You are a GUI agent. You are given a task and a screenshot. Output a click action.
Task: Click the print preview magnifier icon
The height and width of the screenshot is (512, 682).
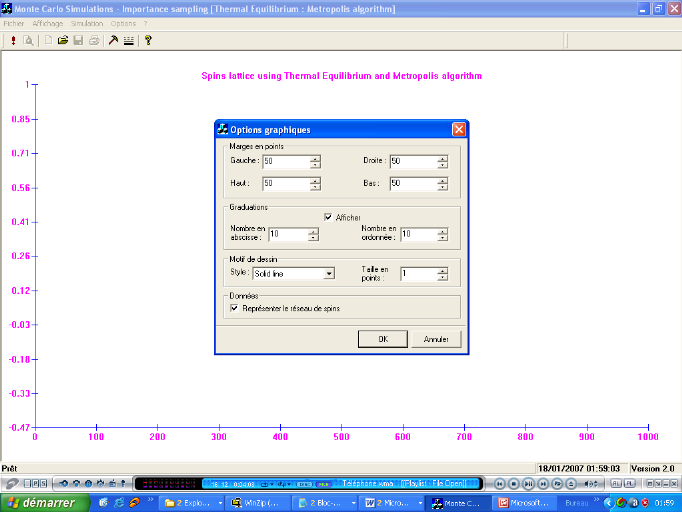click(28, 41)
